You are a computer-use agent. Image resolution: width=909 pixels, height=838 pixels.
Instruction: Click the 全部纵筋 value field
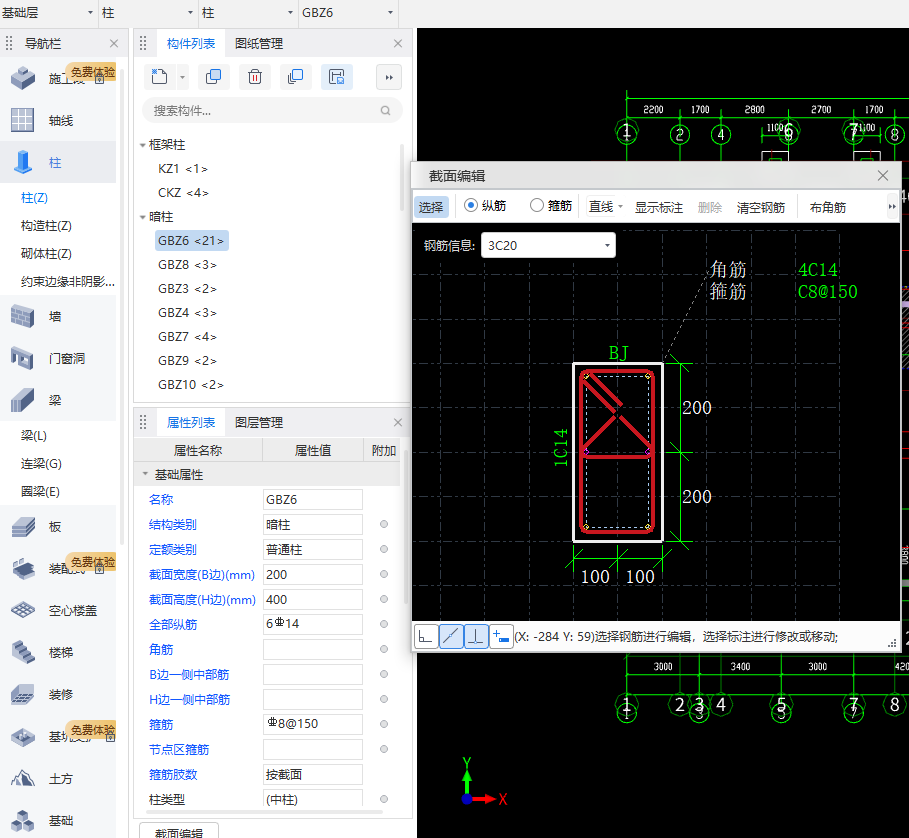[313, 624]
